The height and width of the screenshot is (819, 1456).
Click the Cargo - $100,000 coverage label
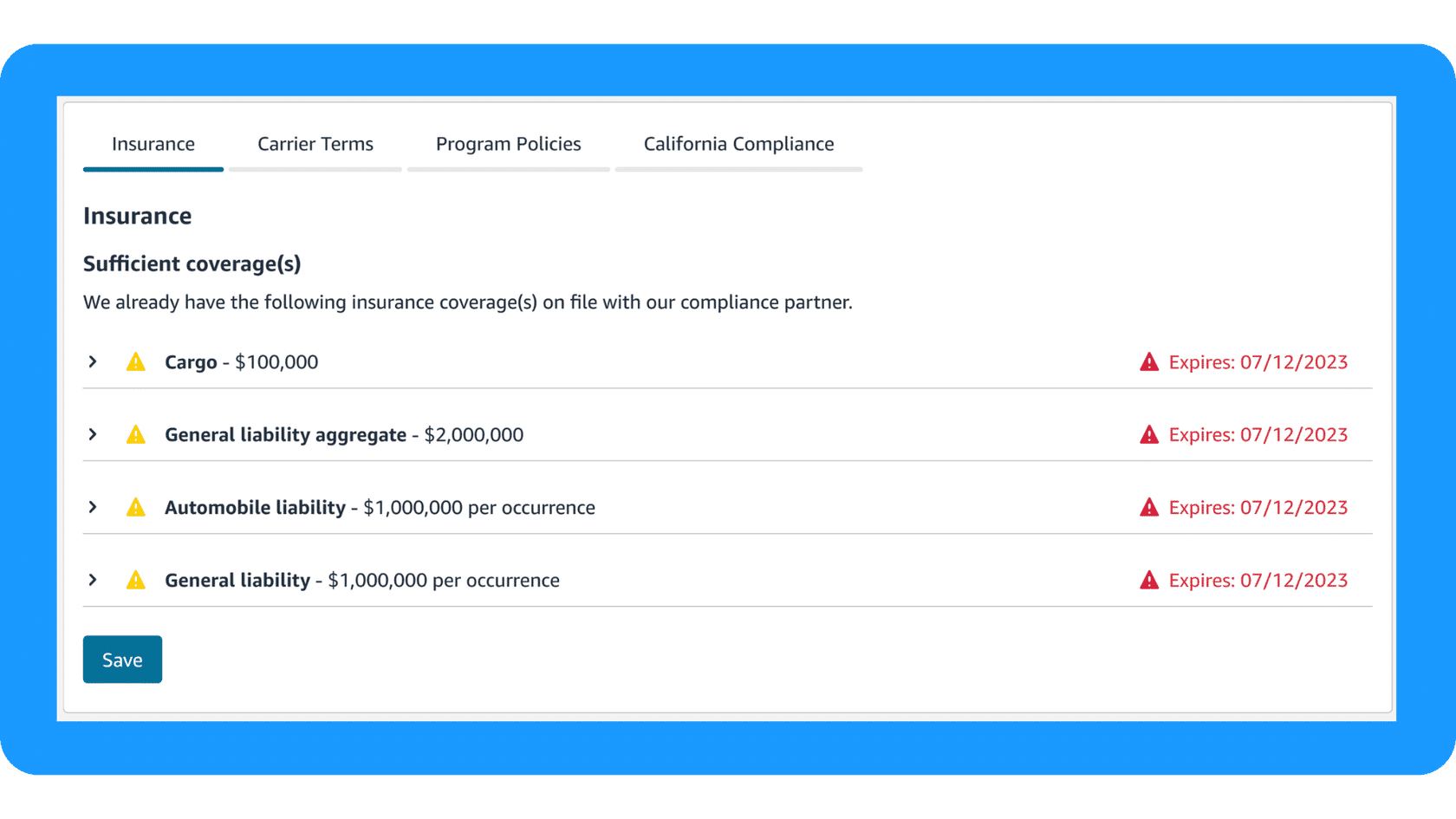(242, 362)
